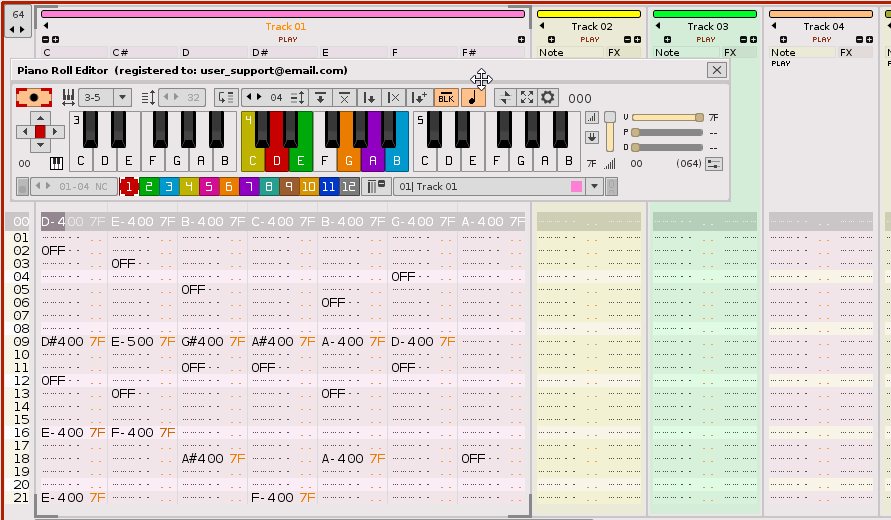This screenshot has width=891, height=520.
Task: Click the right arrow on the navigation pad
Action: [x=56, y=132]
